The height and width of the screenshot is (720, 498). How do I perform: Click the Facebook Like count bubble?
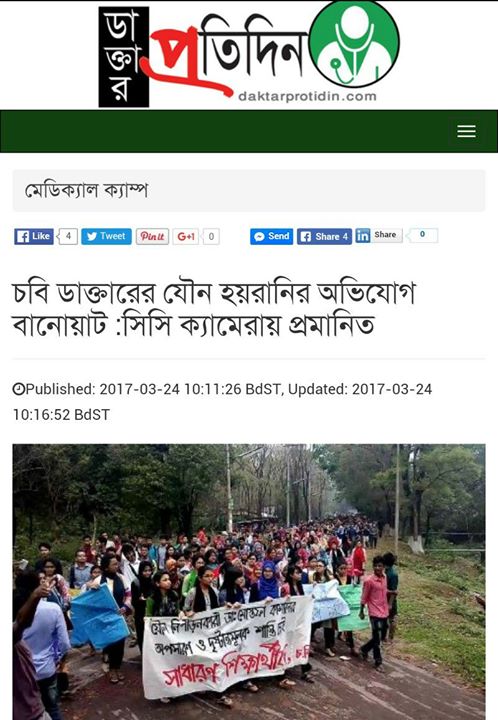point(67,236)
